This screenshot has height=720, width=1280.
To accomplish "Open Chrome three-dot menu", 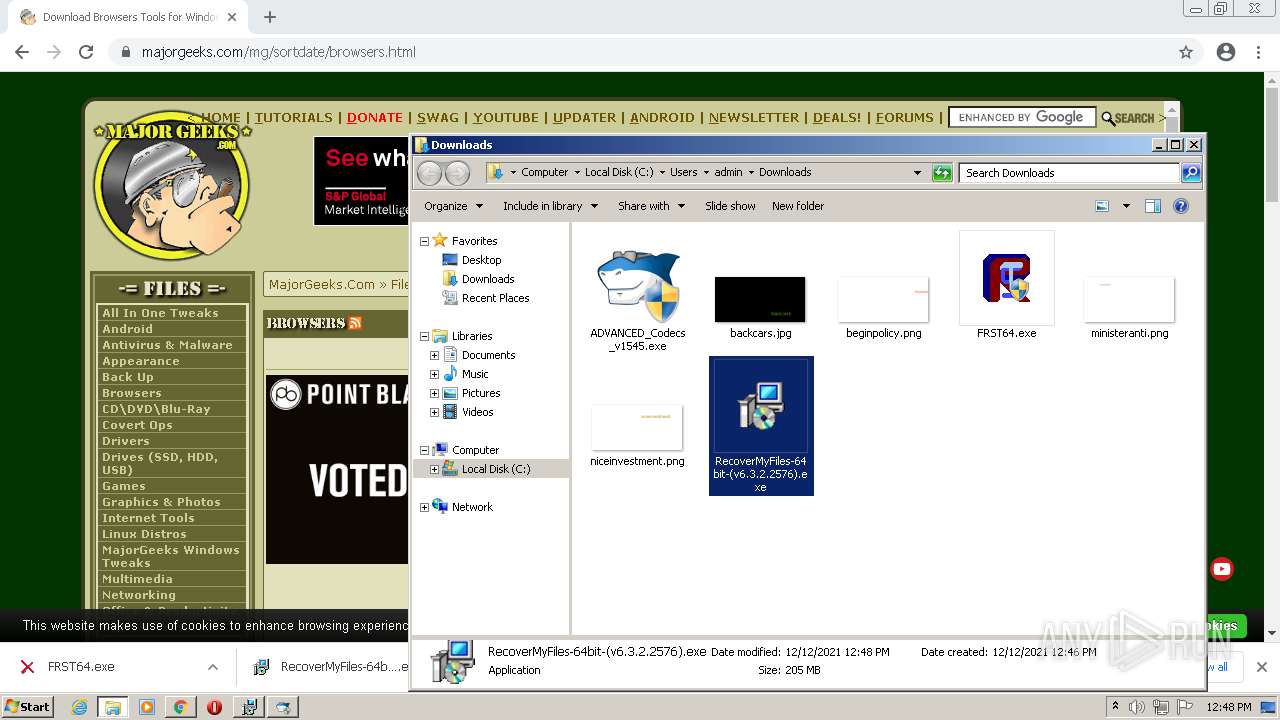I will 1258,52.
